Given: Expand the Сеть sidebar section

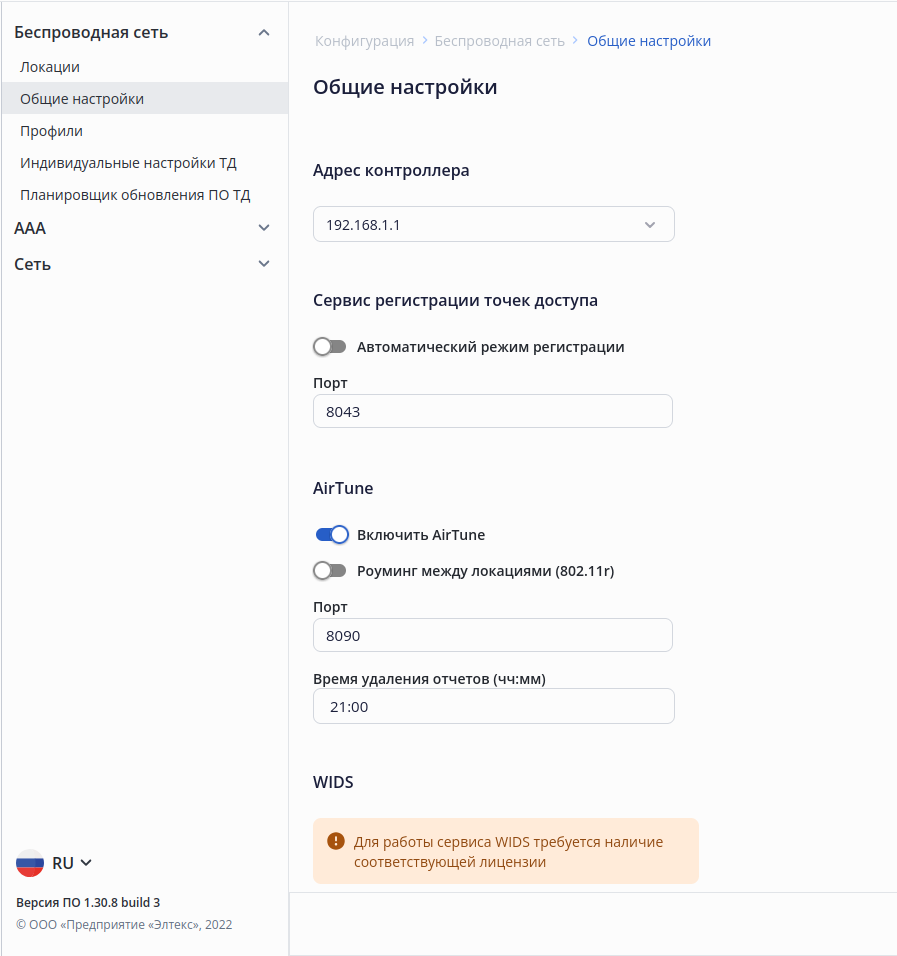Looking at the screenshot, I should pyautogui.click(x=264, y=264).
